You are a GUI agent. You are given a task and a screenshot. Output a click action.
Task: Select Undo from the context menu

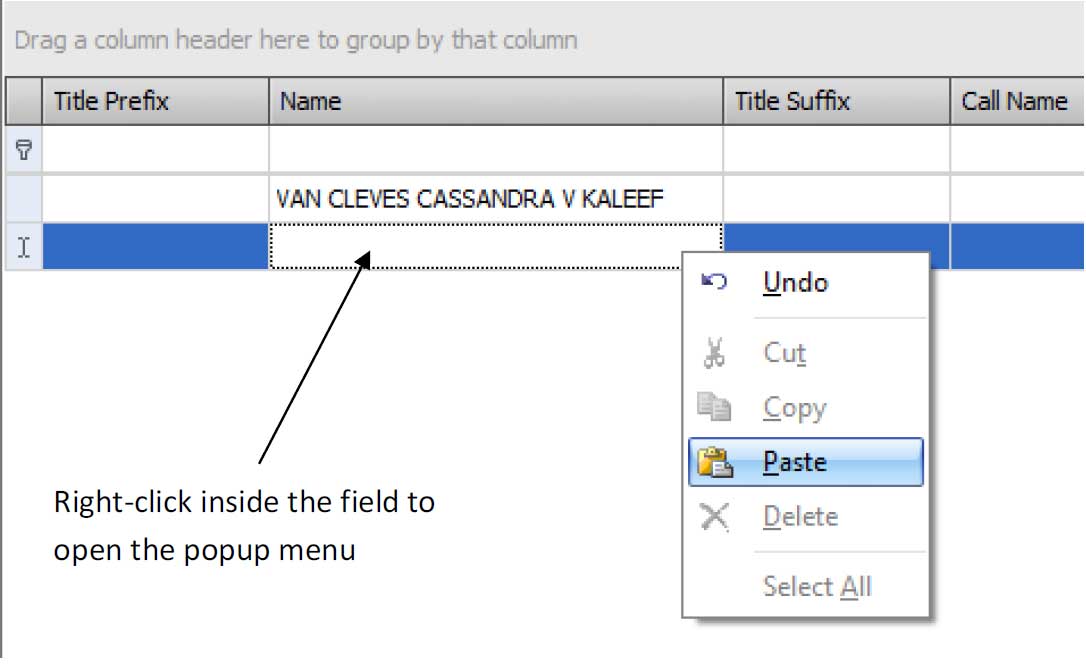pos(793,282)
